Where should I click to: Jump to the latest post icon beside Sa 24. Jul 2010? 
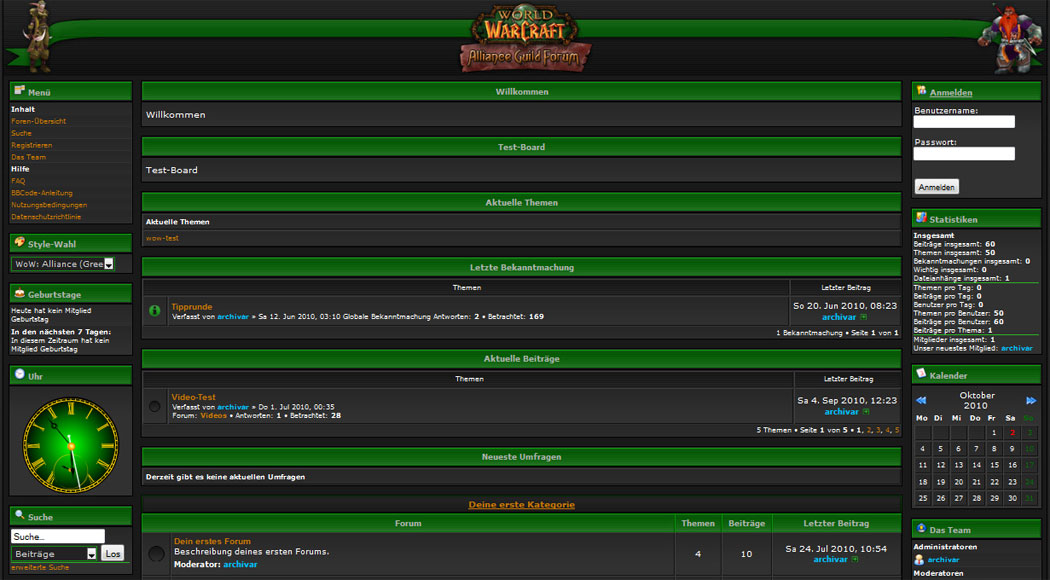[x=854, y=559]
